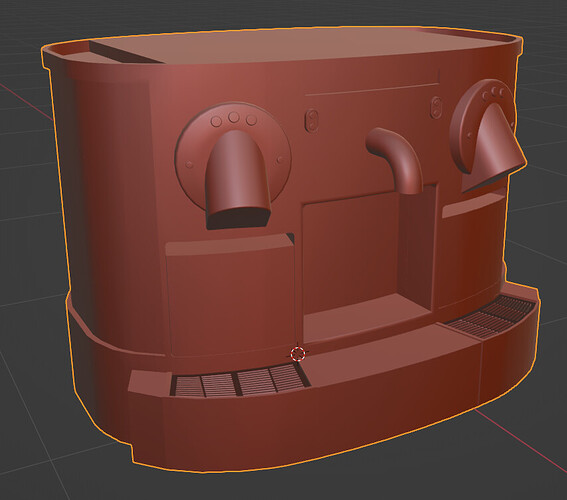The height and width of the screenshot is (500, 567).
Task: Click the leftmost small circle on left dial
Action: 217,121
